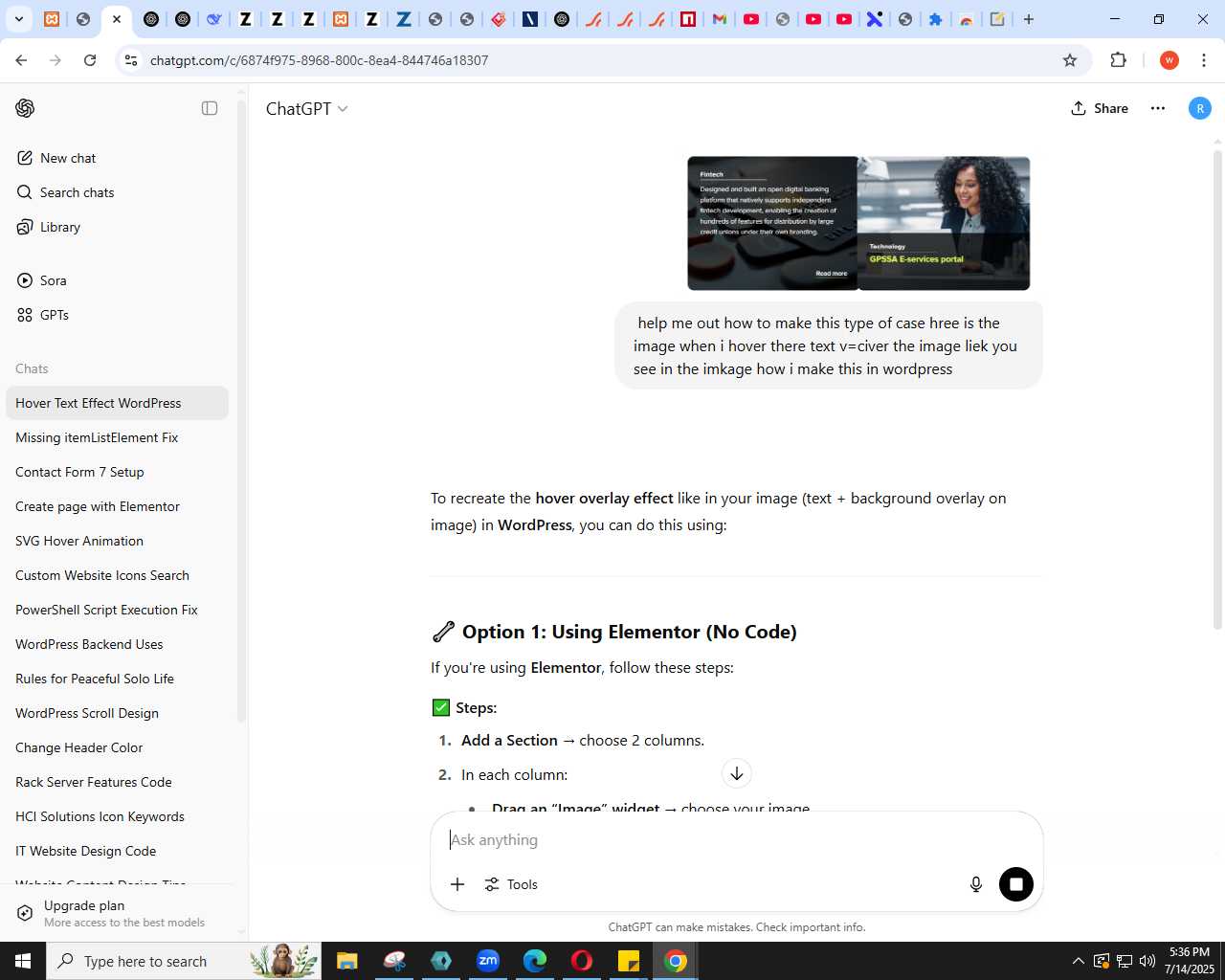Open the Chrome profile W avatar
The height and width of the screenshot is (980, 1225).
pos(1169,60)
